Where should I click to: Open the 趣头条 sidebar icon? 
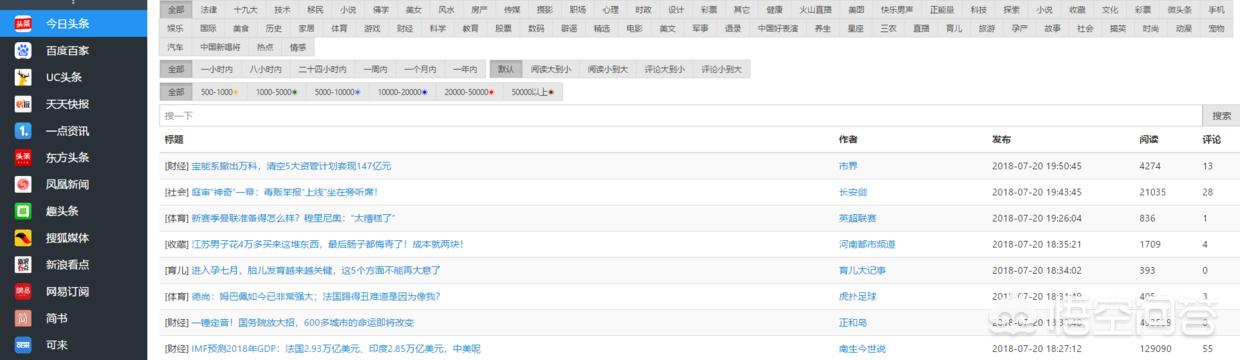22,211
